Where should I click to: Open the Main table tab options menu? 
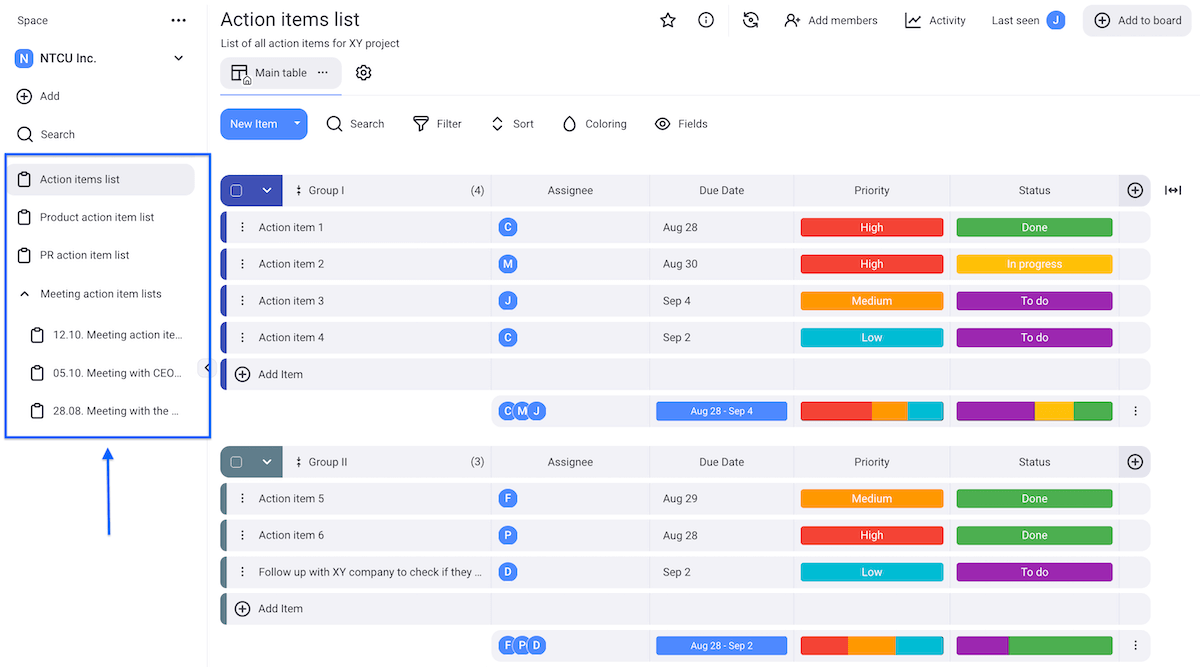point(322,72)
